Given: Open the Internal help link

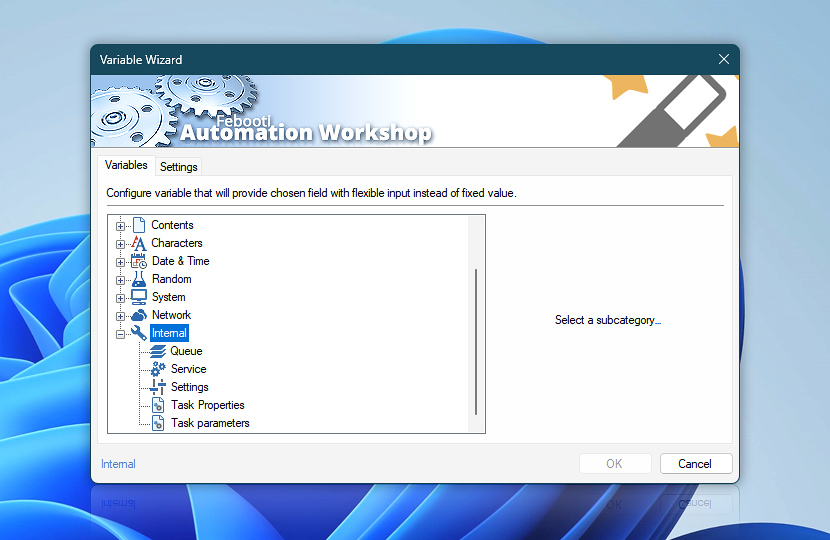Looking at the screenshot, I should [118, 464].
